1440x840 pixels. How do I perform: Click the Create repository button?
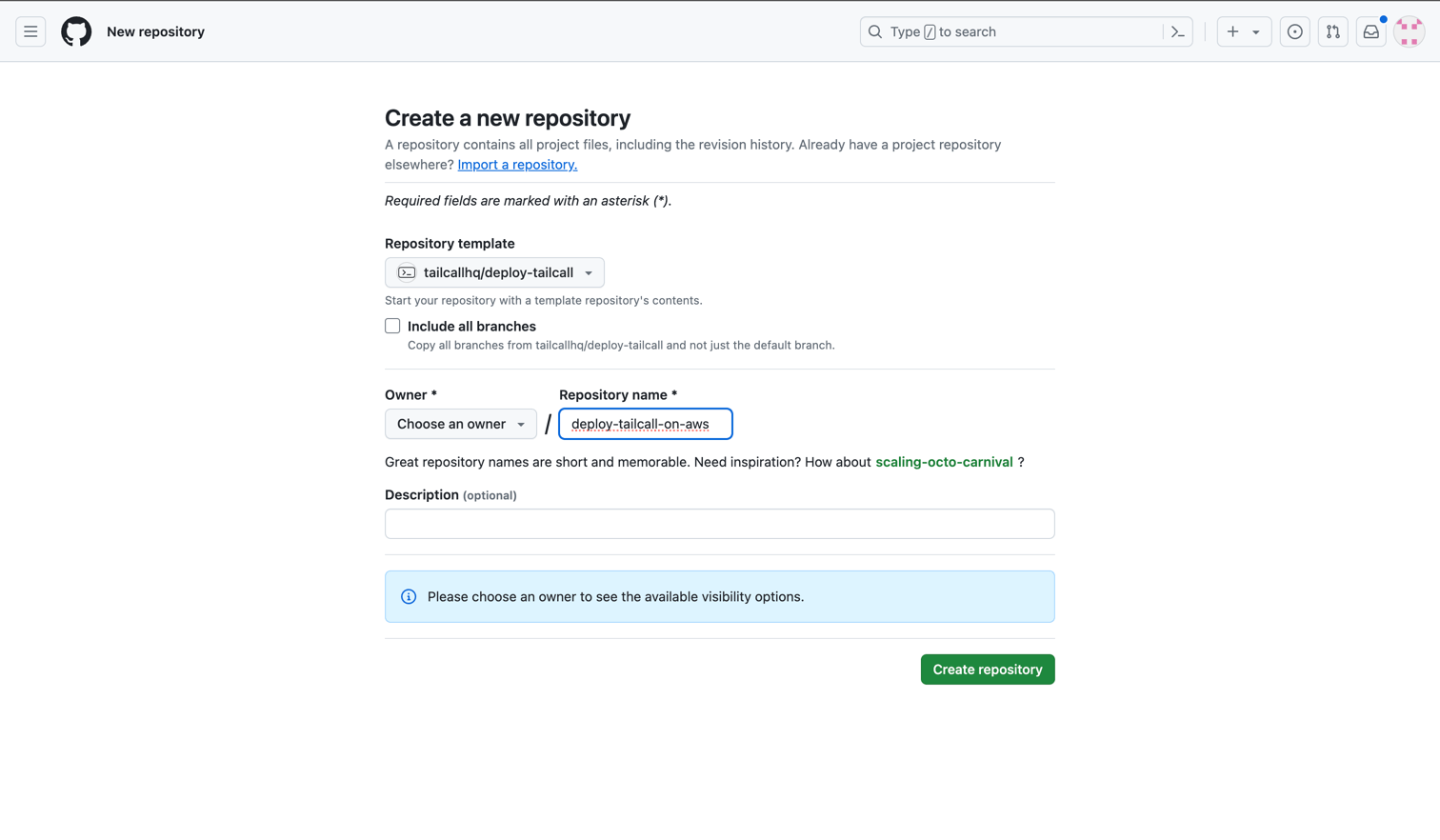tap(987, 669)
